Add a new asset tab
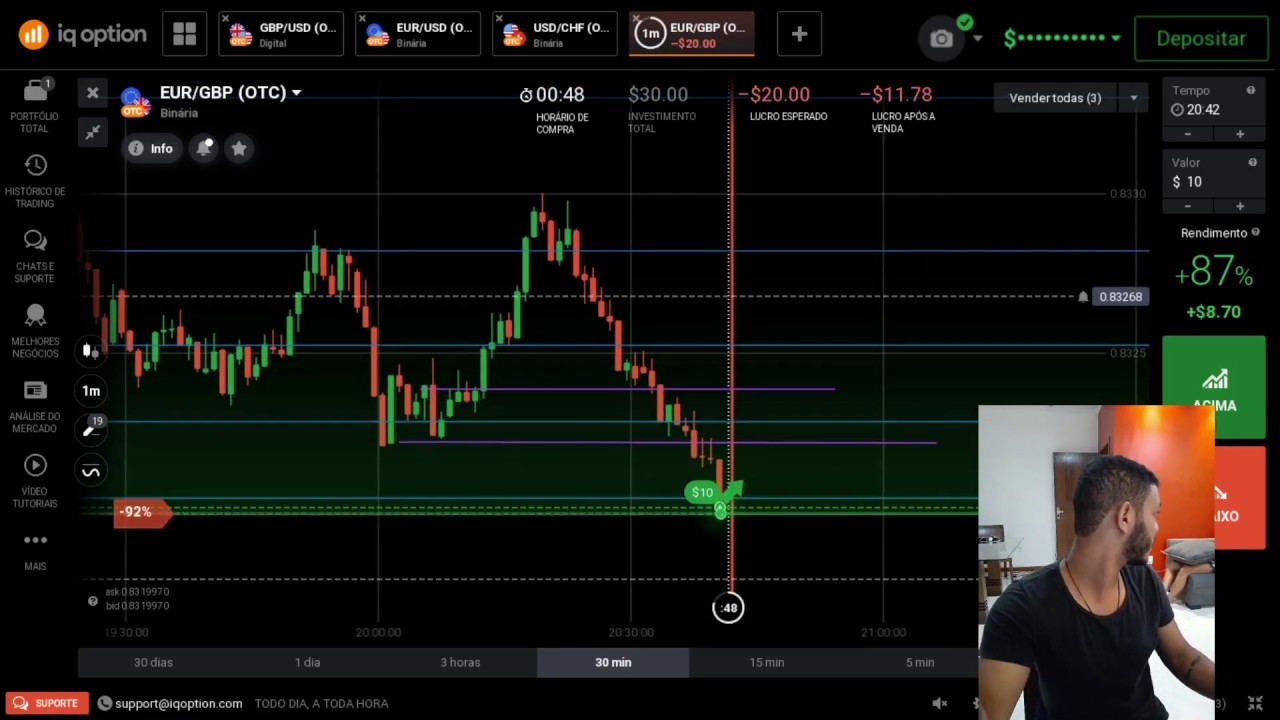 pyautogui.click(x=799, y=34)
